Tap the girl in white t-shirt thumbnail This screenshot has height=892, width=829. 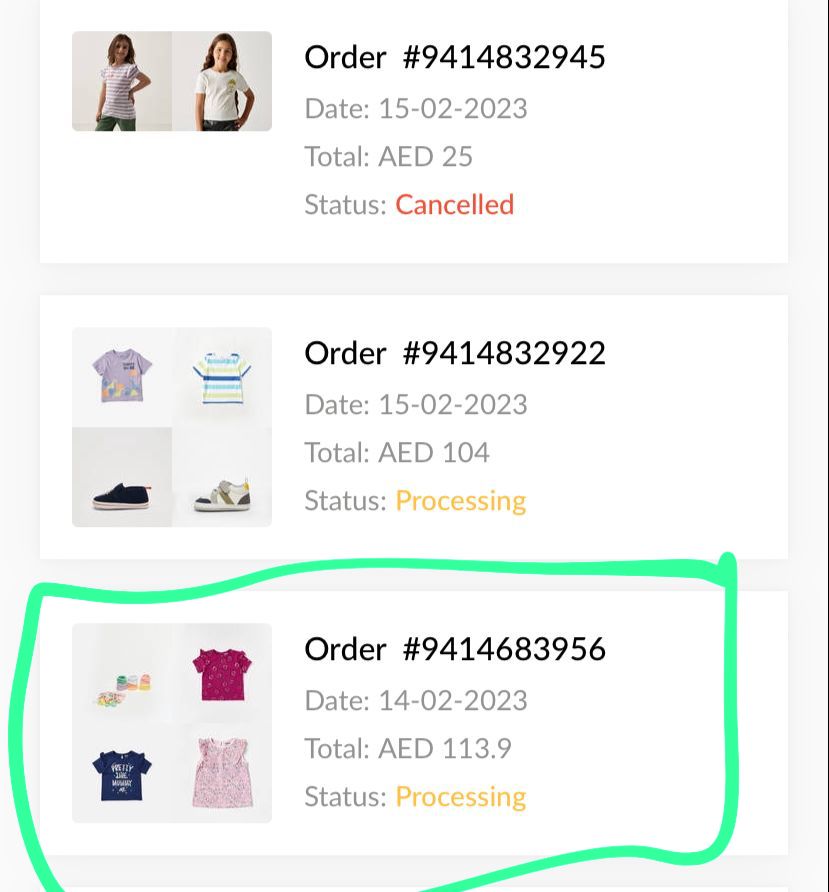pos(222,81)
